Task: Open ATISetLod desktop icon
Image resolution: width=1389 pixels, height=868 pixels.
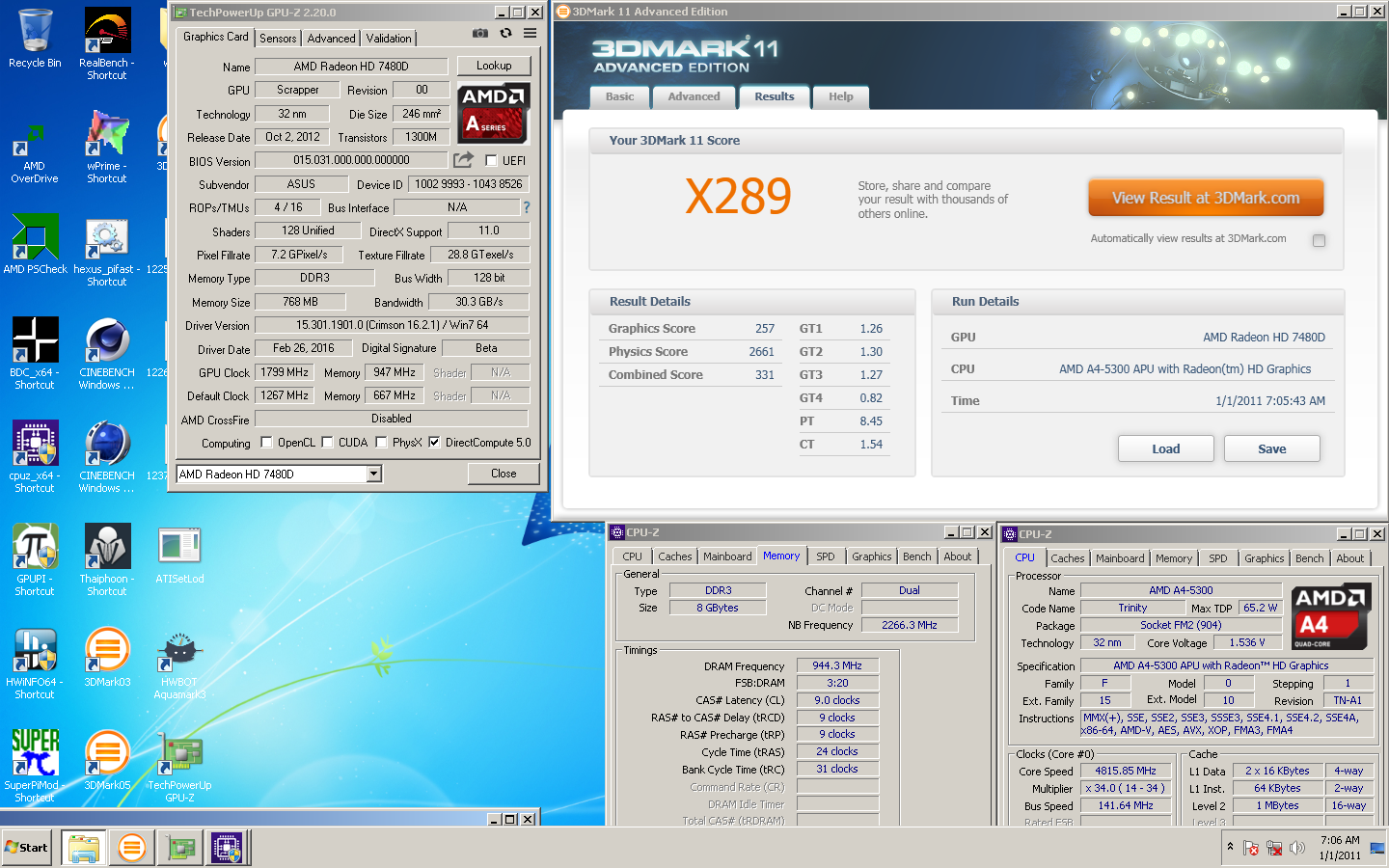Action: pos(179,555)
